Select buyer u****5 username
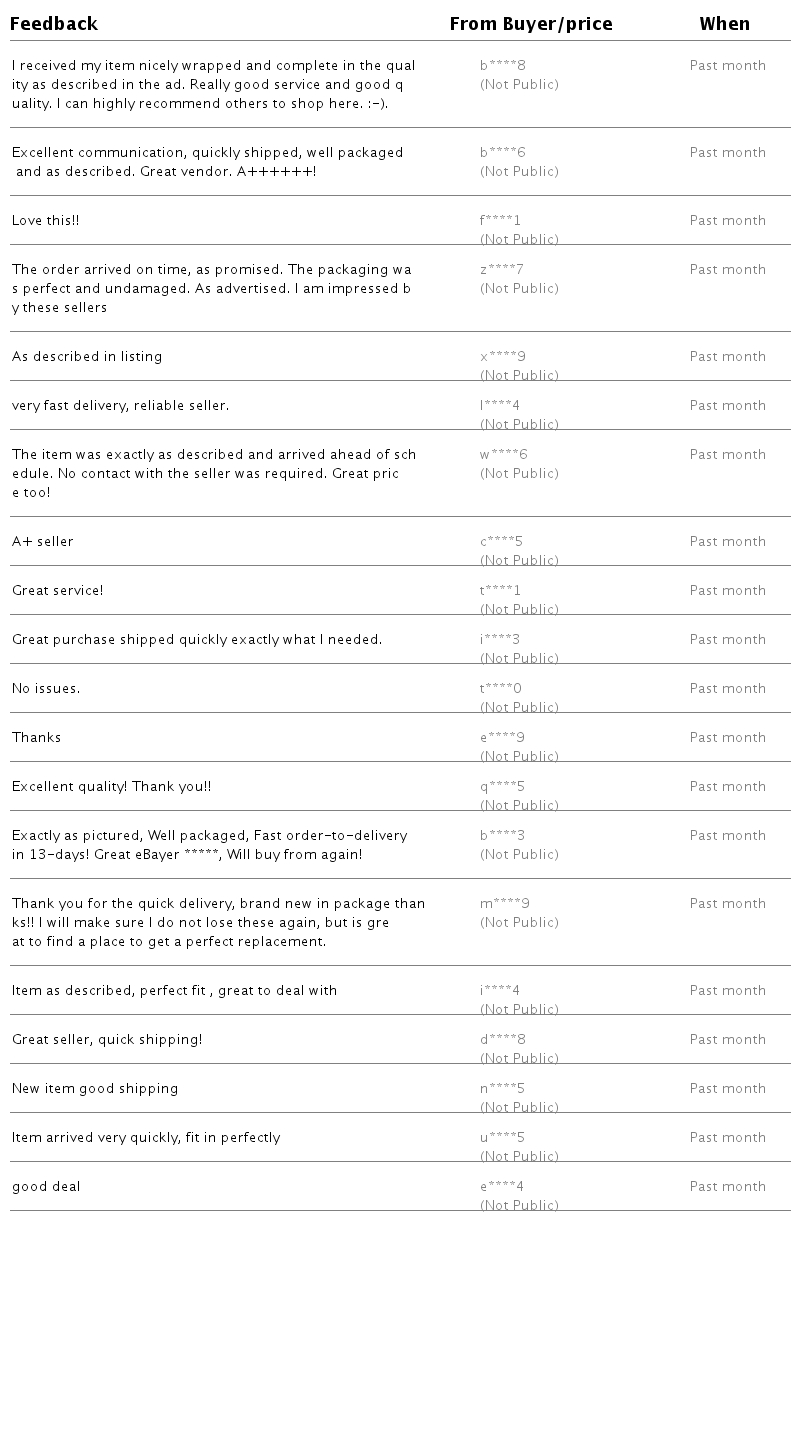Viewport: 800px width, 1452px height. click(503, 1138)
